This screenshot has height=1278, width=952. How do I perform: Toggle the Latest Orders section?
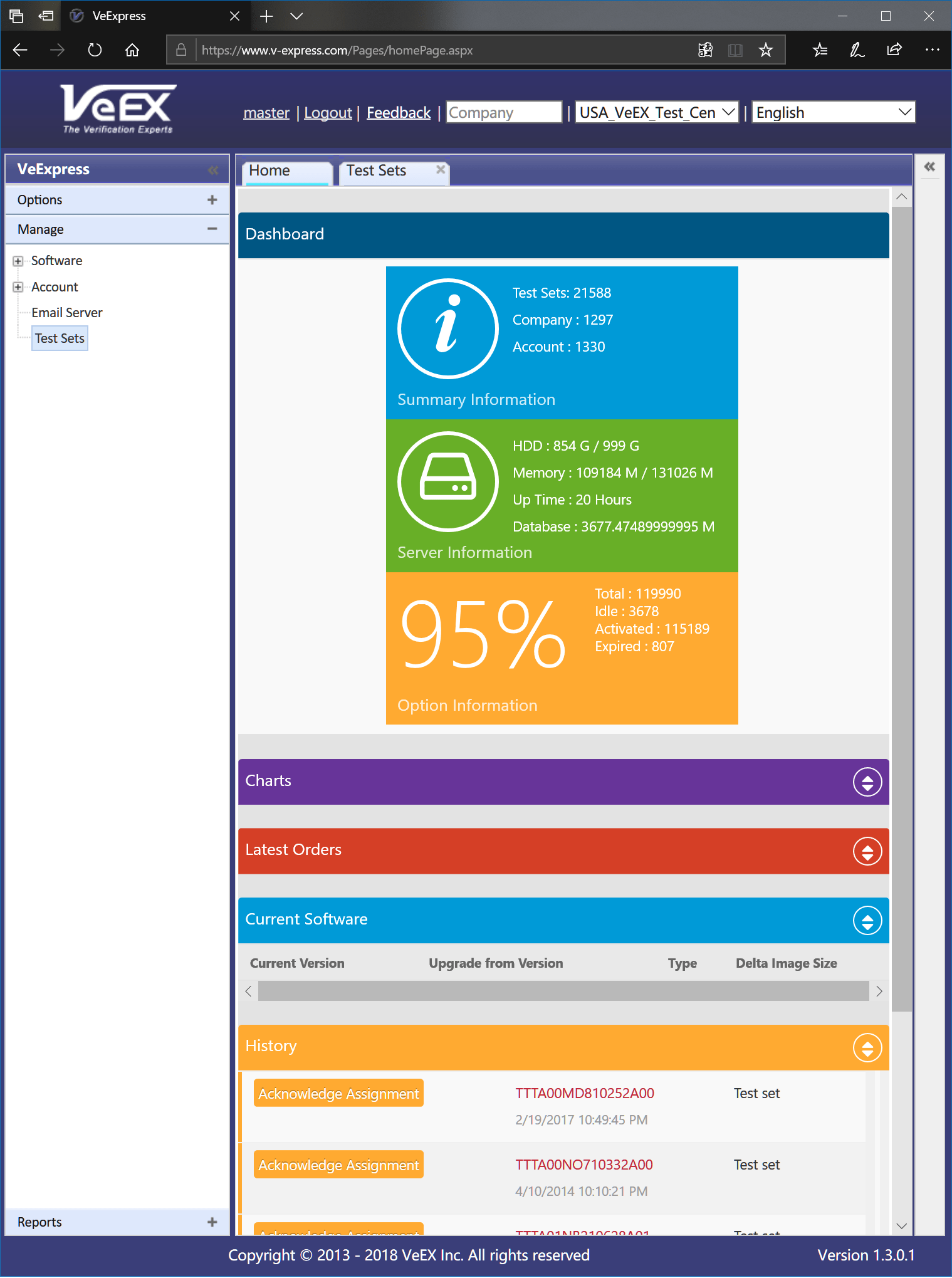coord(867,851)
